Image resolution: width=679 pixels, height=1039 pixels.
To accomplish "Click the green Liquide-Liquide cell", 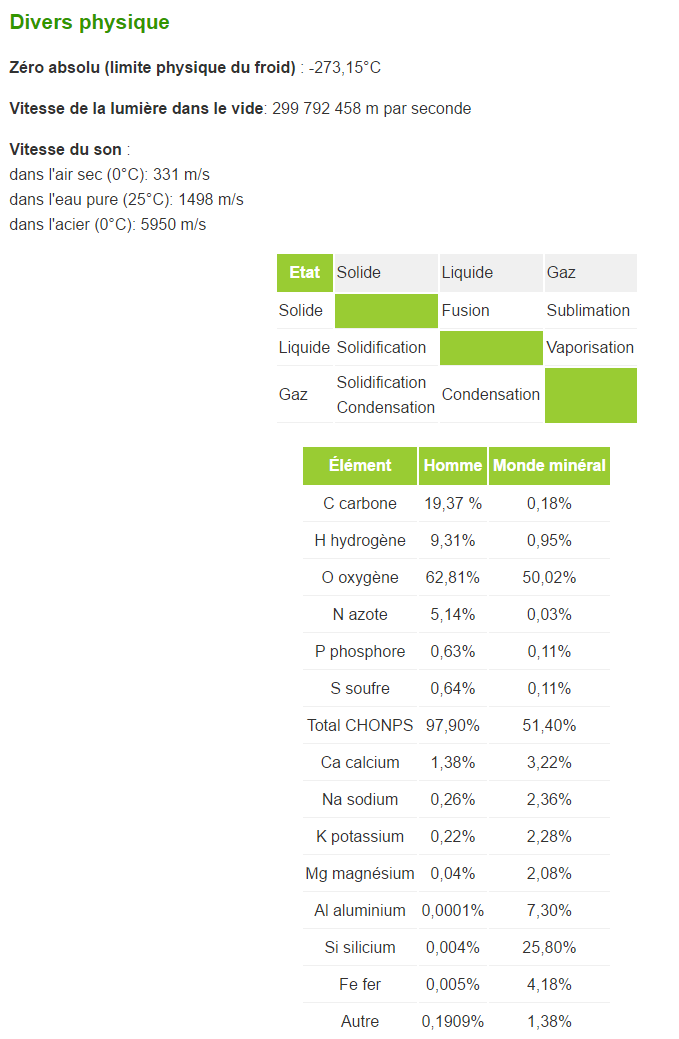I will [x=491, y=348].
